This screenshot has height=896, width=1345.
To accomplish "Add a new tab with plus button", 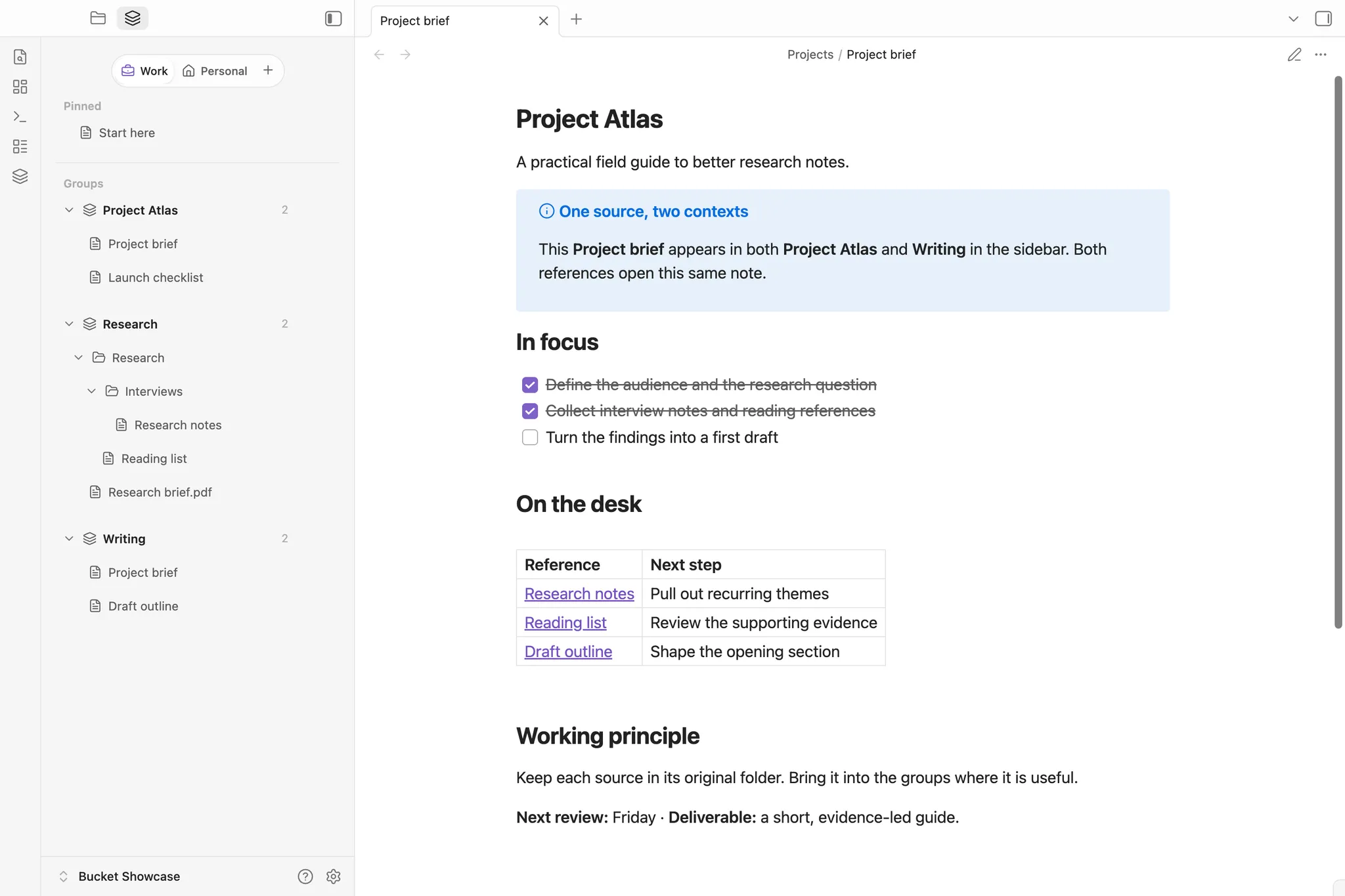I will tap(577, 20).
